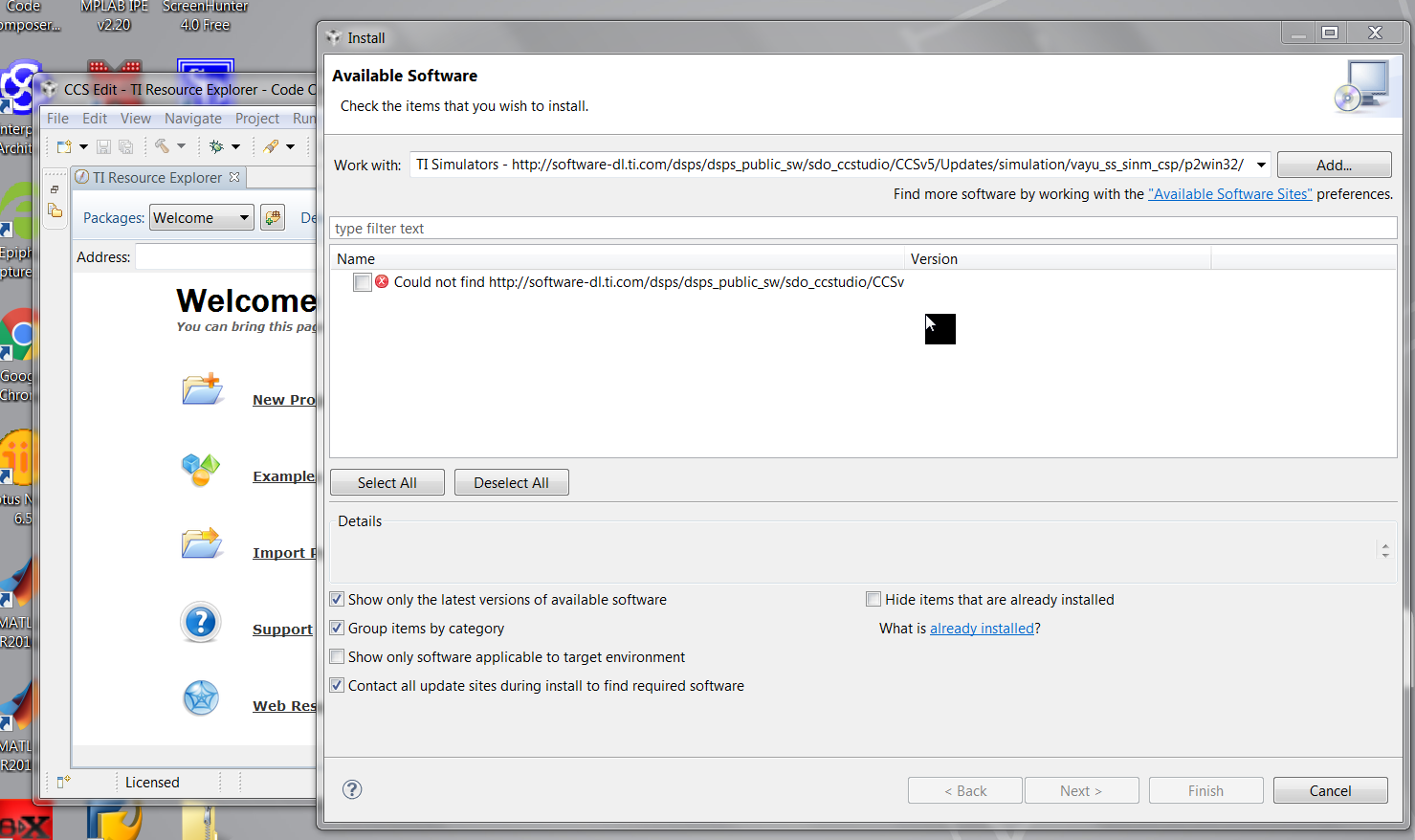This screenshot has height=840, width=1415.
Task: Close the TI Resource Explorer tab
Action: [x=234, y=177]
